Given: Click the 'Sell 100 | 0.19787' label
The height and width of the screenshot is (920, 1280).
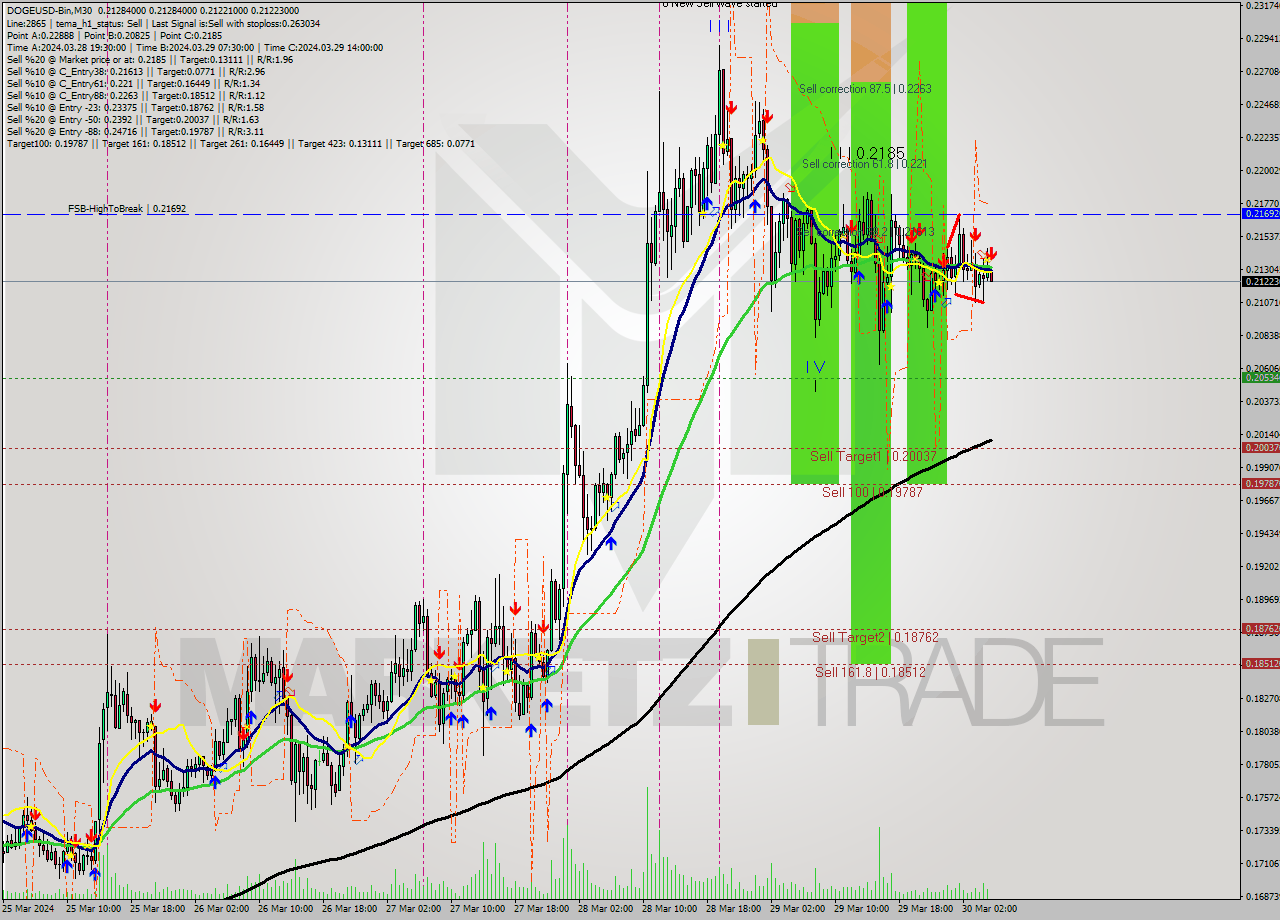Looking at the screenshot, I should 872,492.
